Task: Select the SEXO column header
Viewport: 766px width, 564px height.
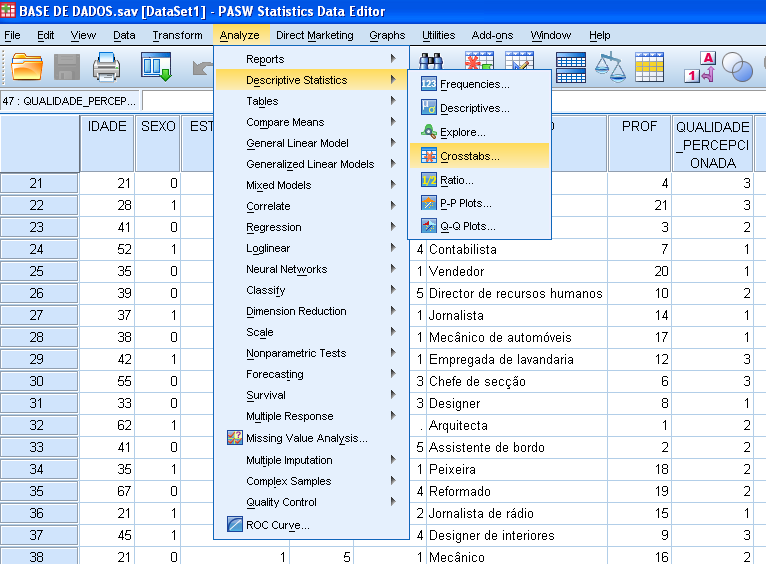Action: 158,144
